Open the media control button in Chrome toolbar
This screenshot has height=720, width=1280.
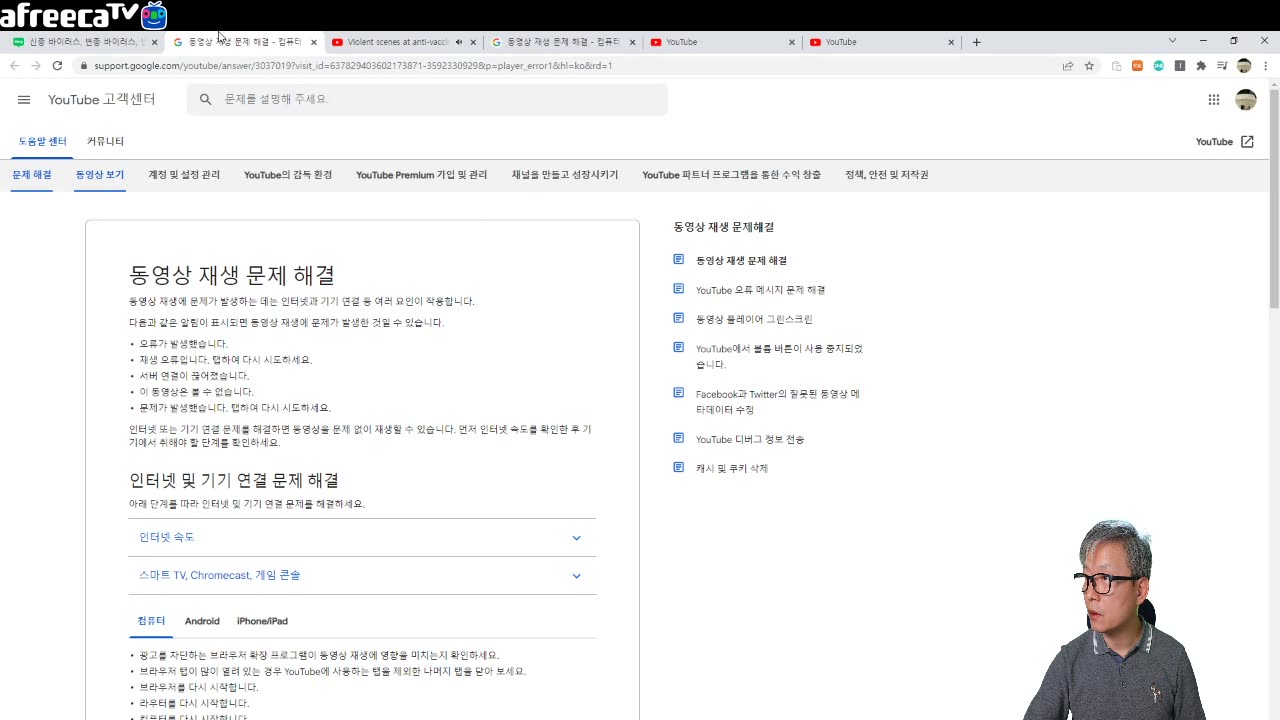coord(1222,66)
